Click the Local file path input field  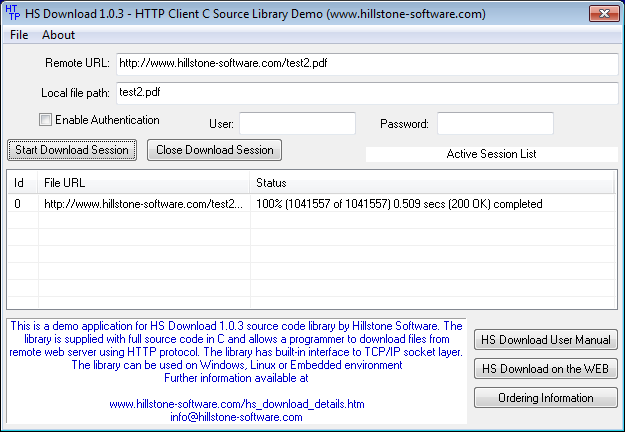click(x=367, y=93)
